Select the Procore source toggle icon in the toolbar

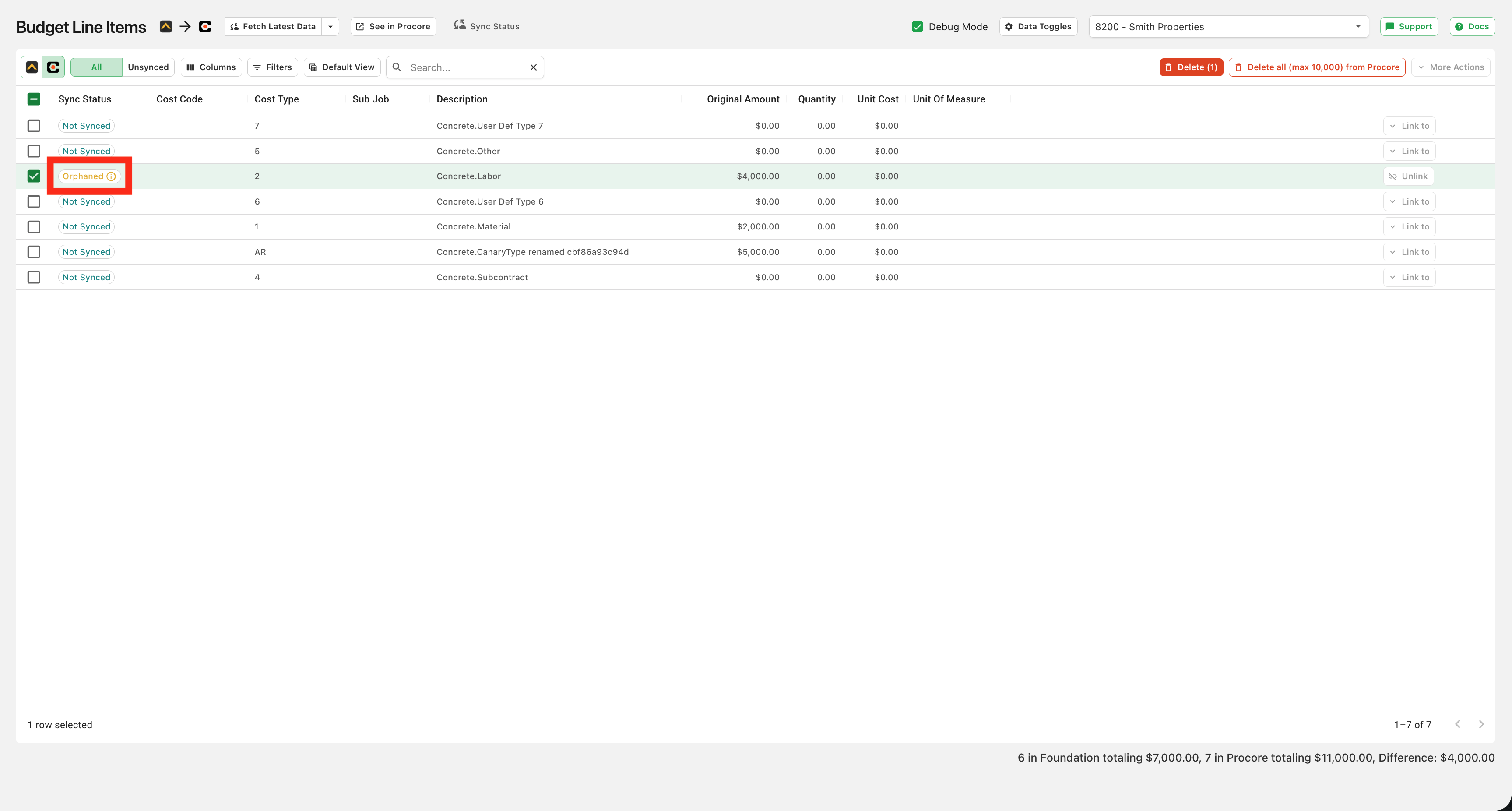coord(53,67)
